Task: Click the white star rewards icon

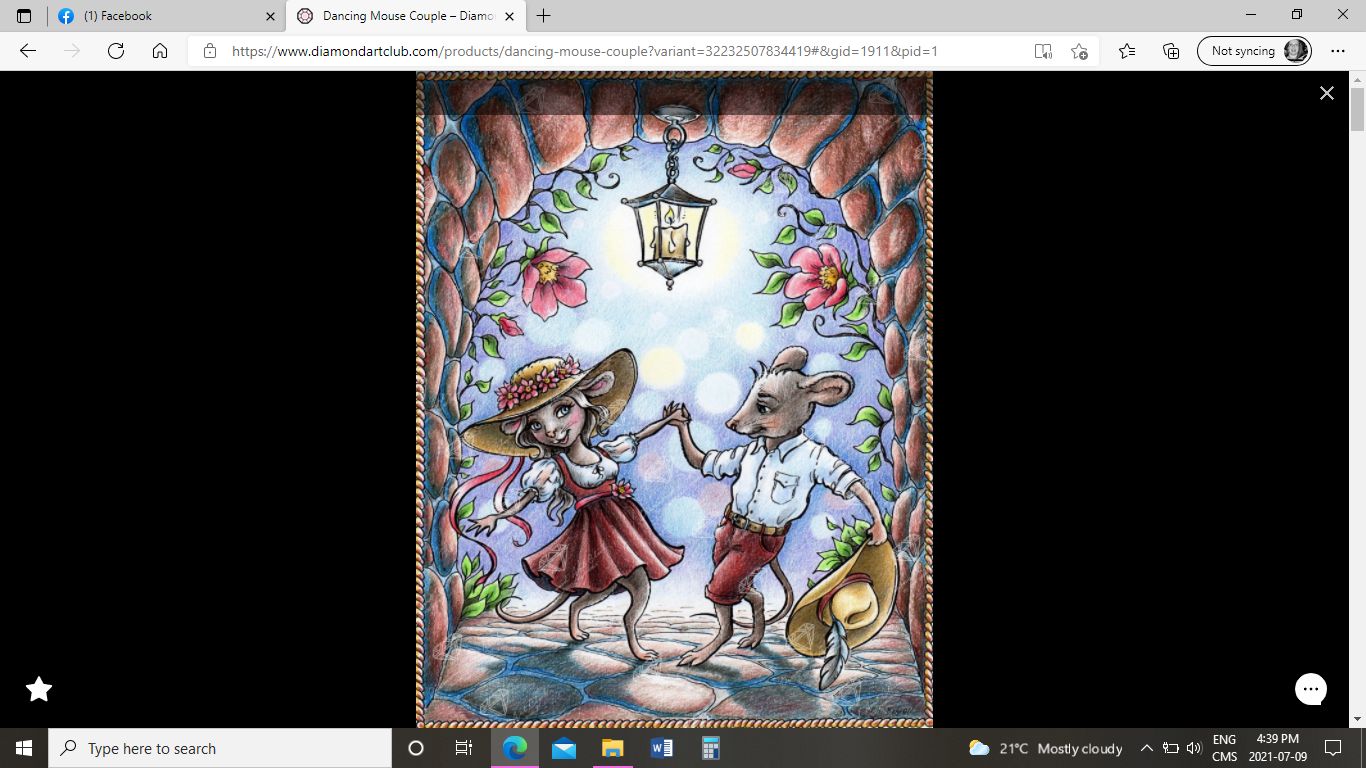Action: (x=39, y=689)
